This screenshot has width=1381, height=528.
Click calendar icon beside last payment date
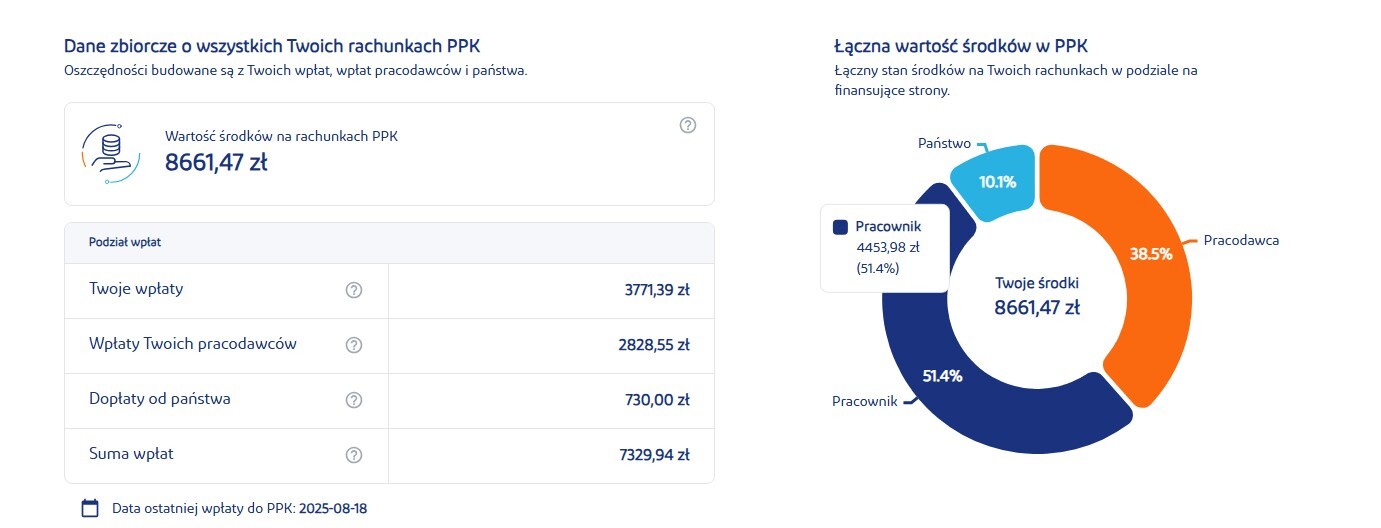[x=90, y=508]
